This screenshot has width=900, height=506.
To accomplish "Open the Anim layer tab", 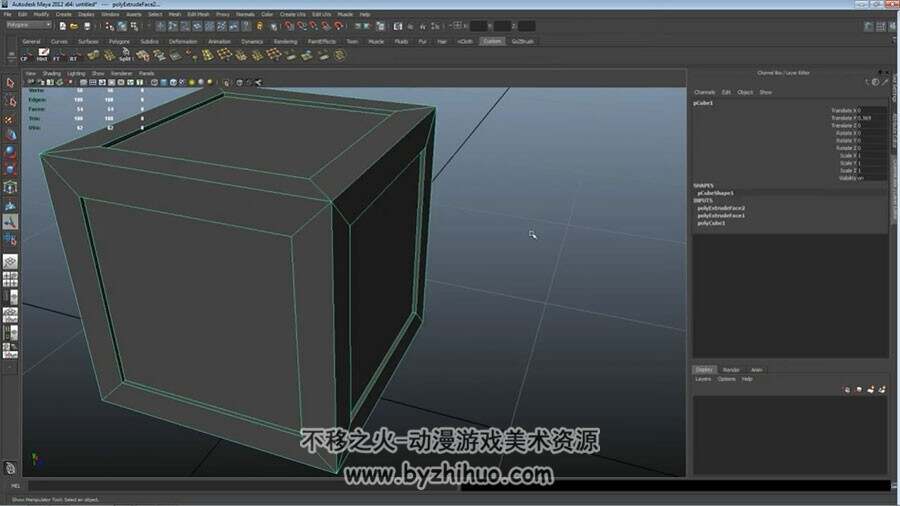I will pyautogui.click(x=757, y=370).
